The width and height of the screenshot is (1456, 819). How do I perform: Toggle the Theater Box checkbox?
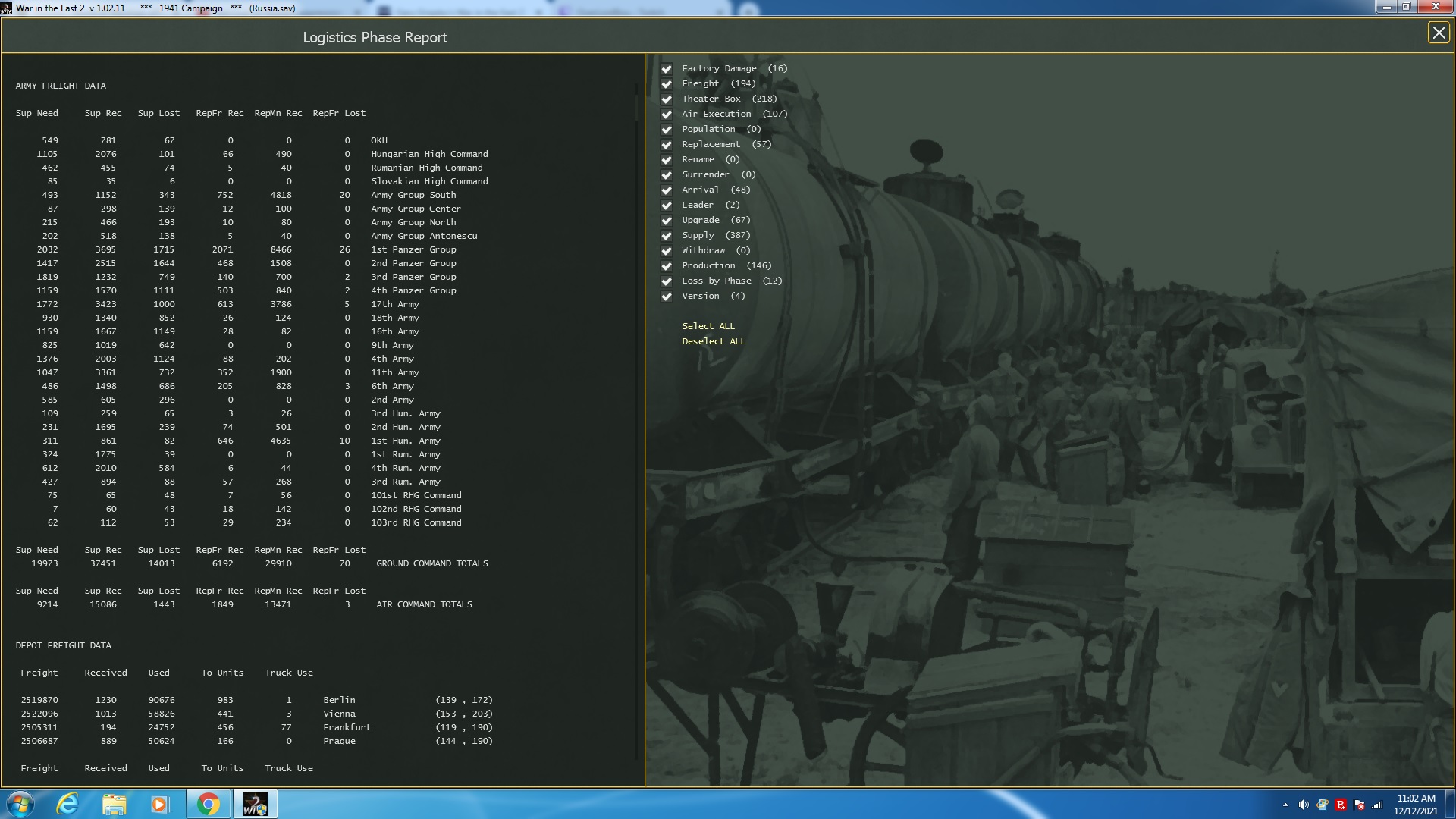(667, 99)
